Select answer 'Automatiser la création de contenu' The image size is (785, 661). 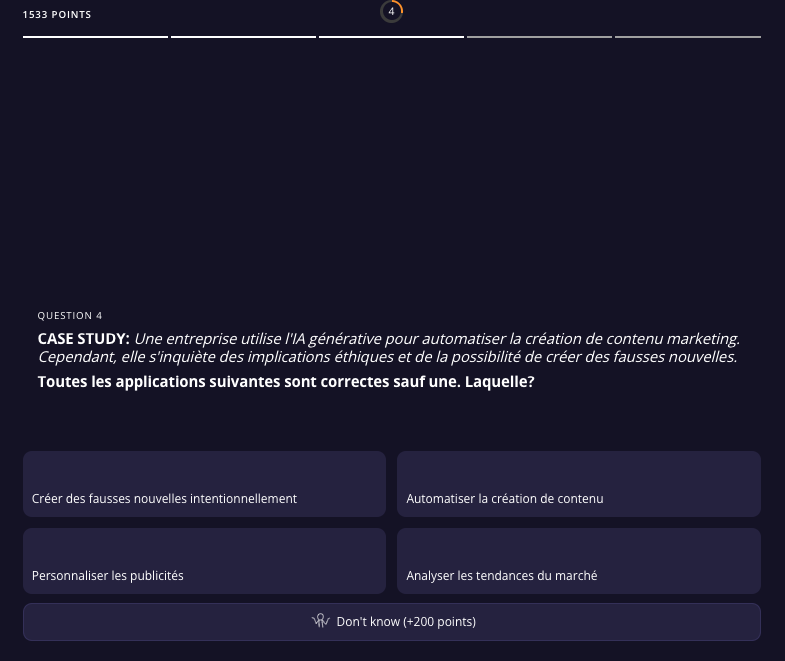tap(578, 484)
